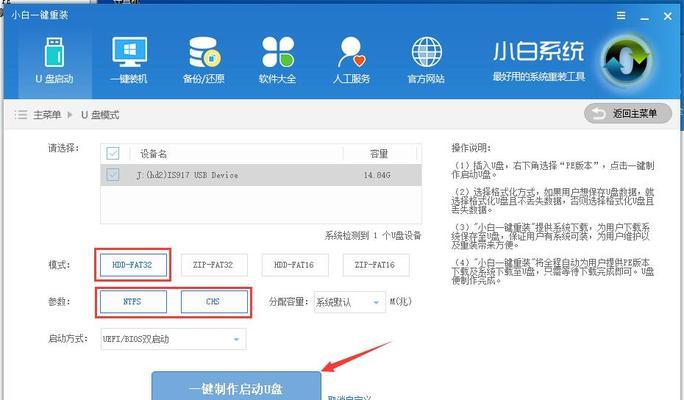Click U盘模式 breadcrumb item
Screen dimensions: 684x400
coord(100,115)
